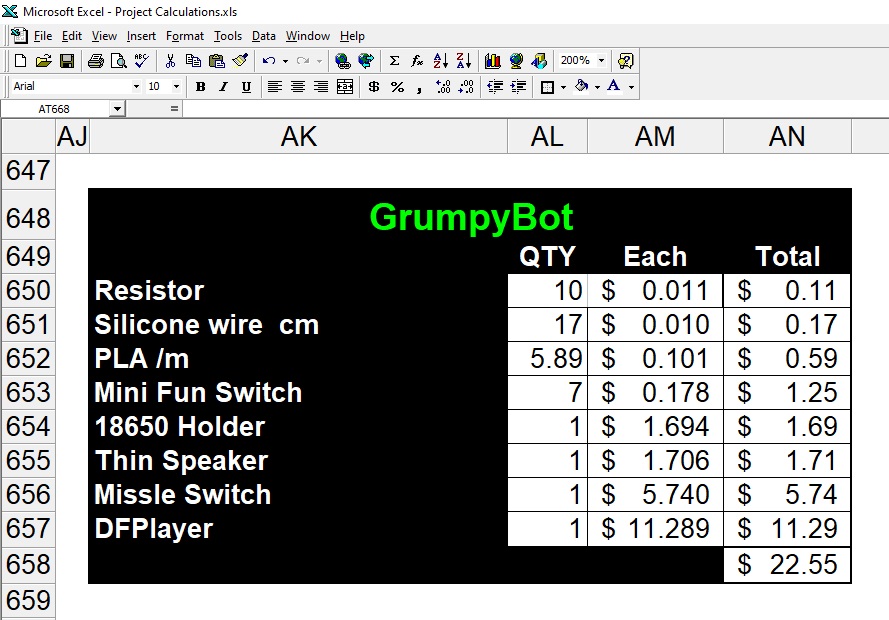Click Merge and Center icon
889x620 pixels.
[x=345, y=87]
